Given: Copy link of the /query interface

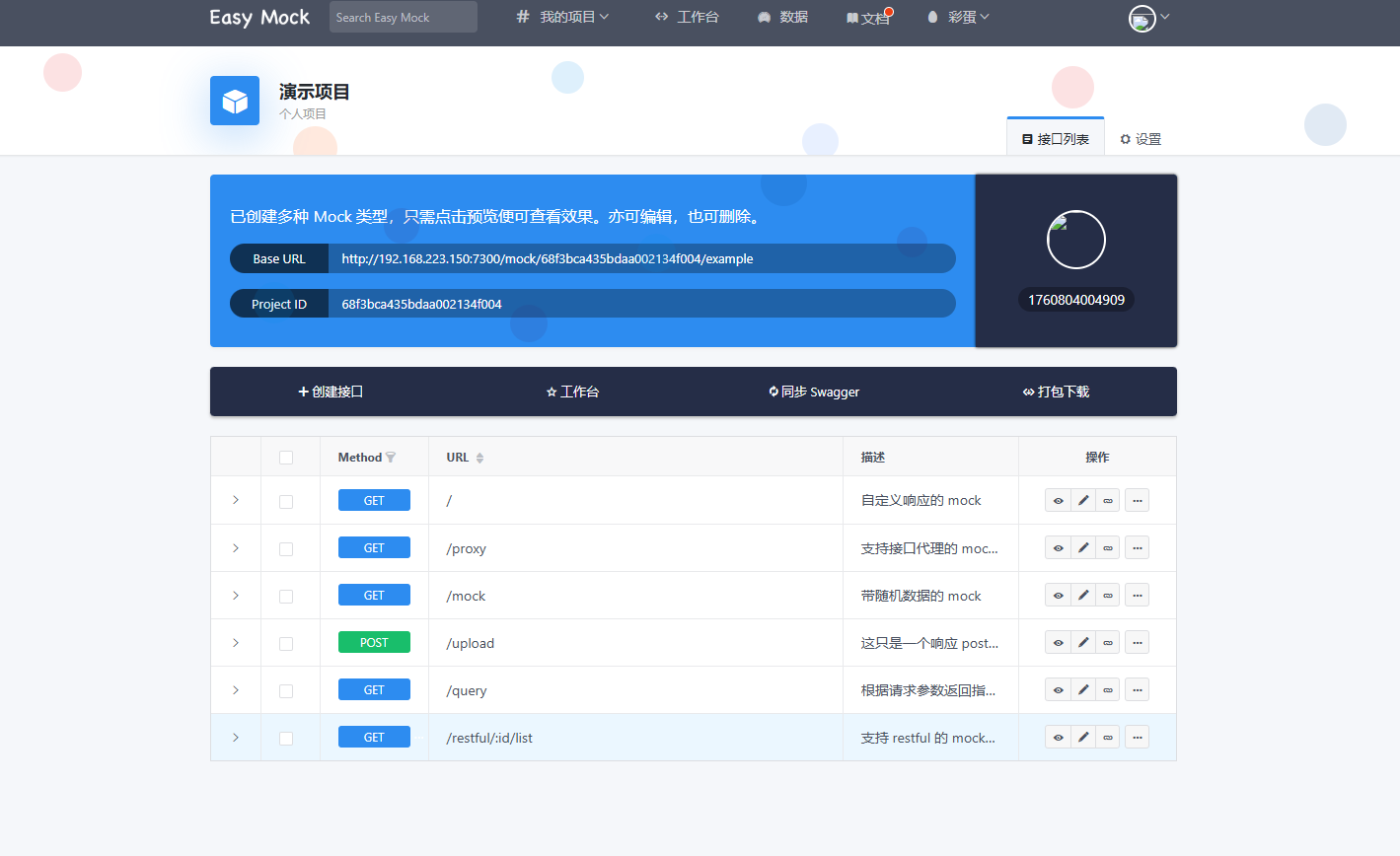Looking at the screenshot, I should coord(1108,690).
